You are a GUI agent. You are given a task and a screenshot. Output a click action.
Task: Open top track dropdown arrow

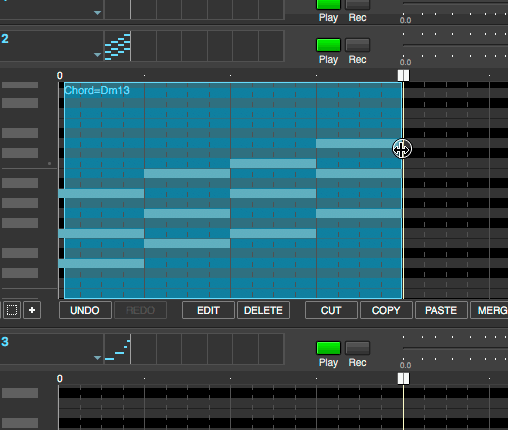click(x=97, y=13)
